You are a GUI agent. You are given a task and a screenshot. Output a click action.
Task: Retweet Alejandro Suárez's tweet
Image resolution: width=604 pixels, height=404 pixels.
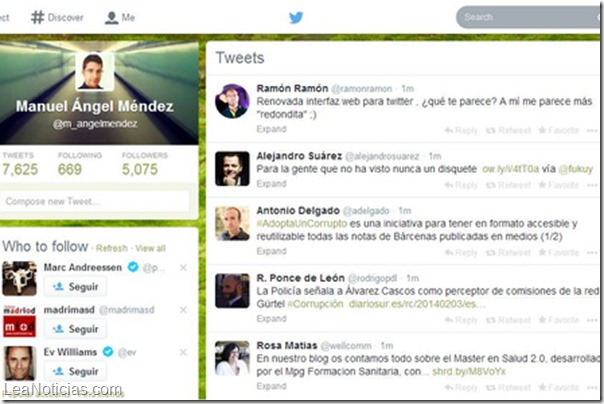pyautogui.click(x=508, y=185)
